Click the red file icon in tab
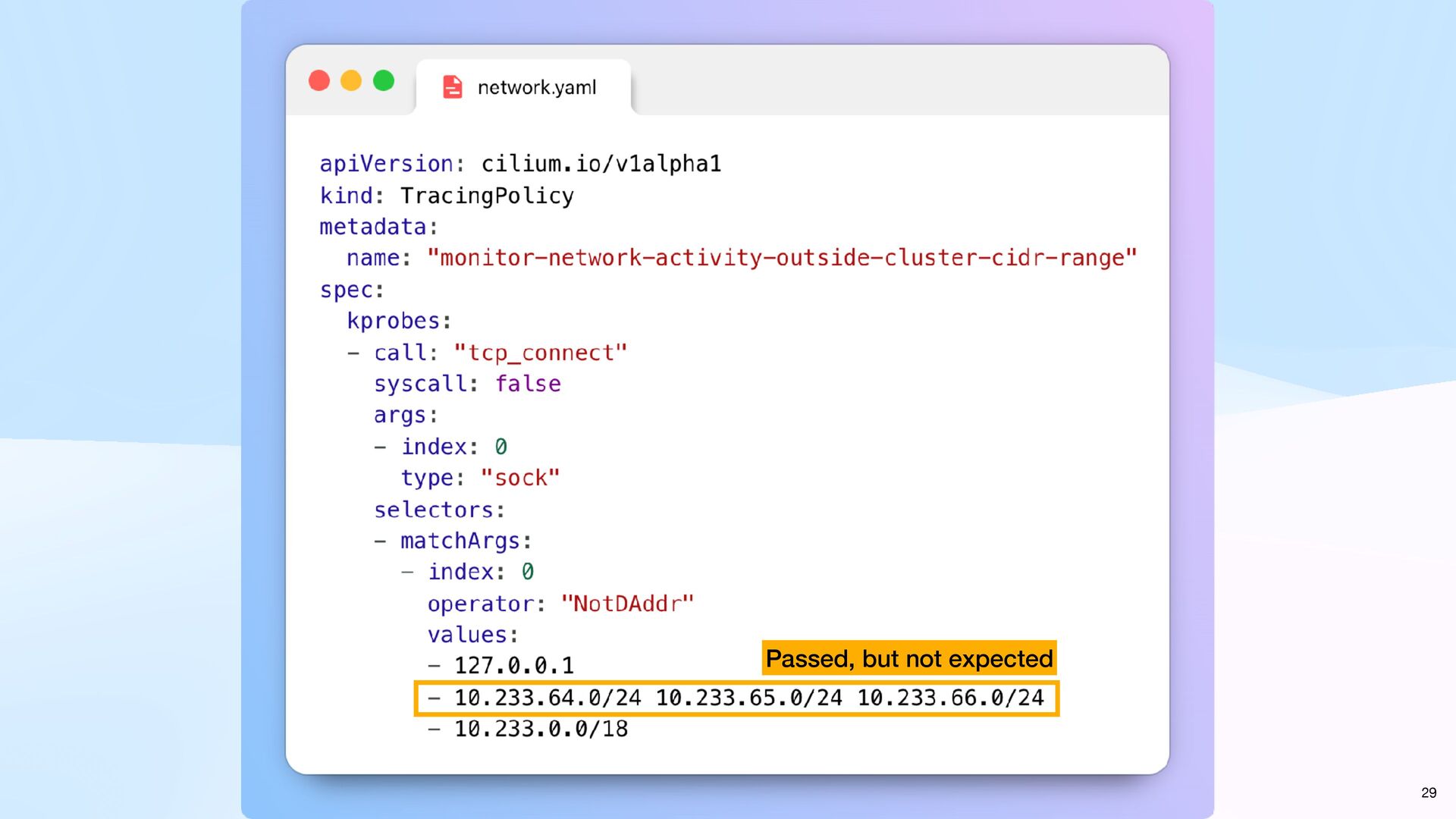Screen dimensions: 1456x819 452,87
